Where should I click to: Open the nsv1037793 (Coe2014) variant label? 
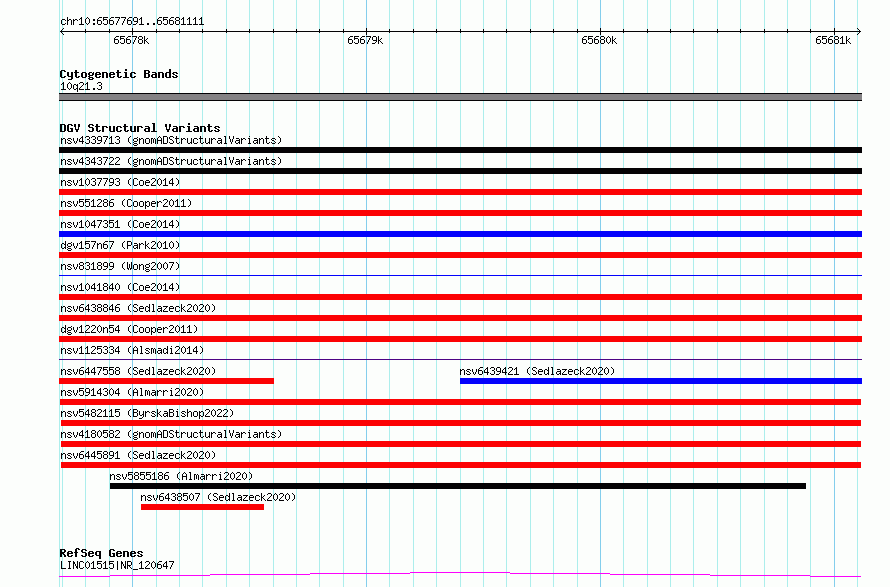click(120, 182)
